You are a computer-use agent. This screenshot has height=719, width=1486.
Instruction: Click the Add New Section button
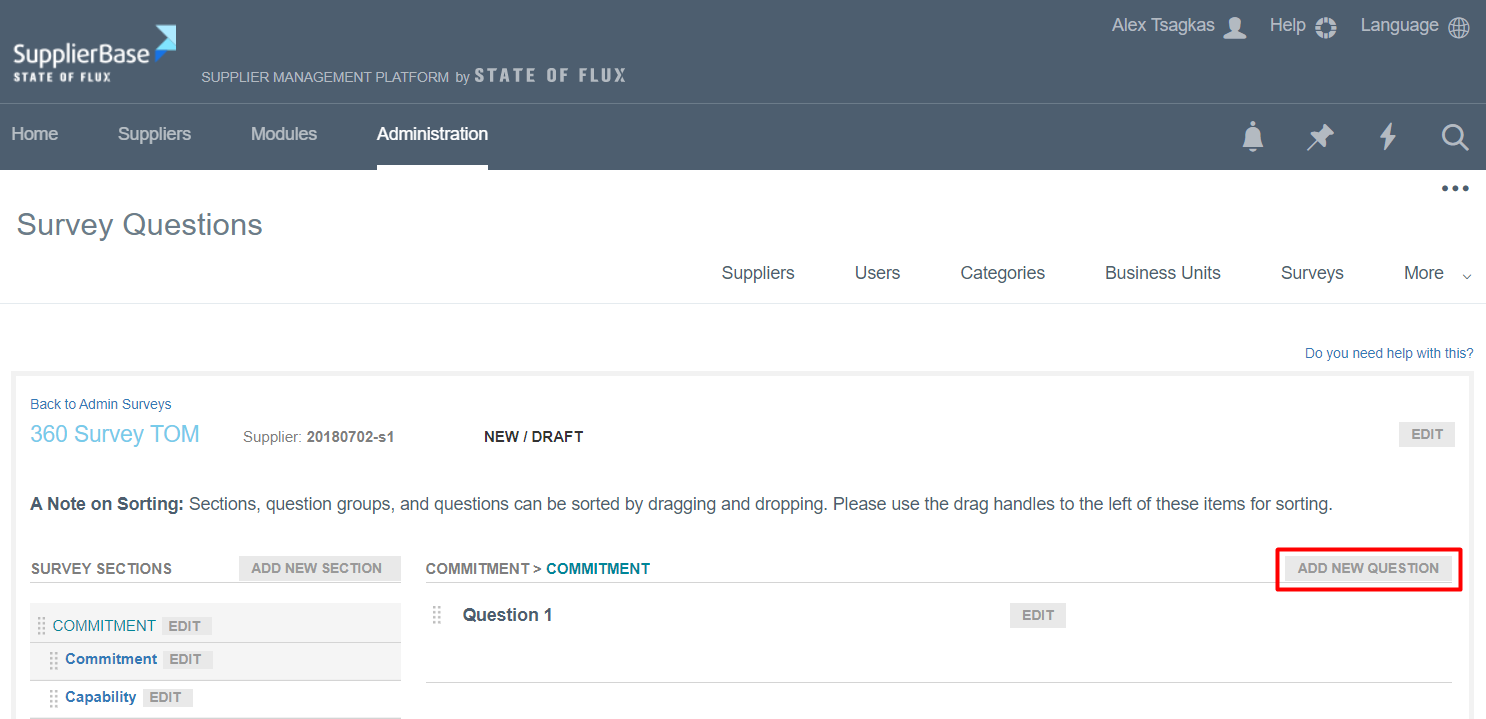tap(317, 568)
